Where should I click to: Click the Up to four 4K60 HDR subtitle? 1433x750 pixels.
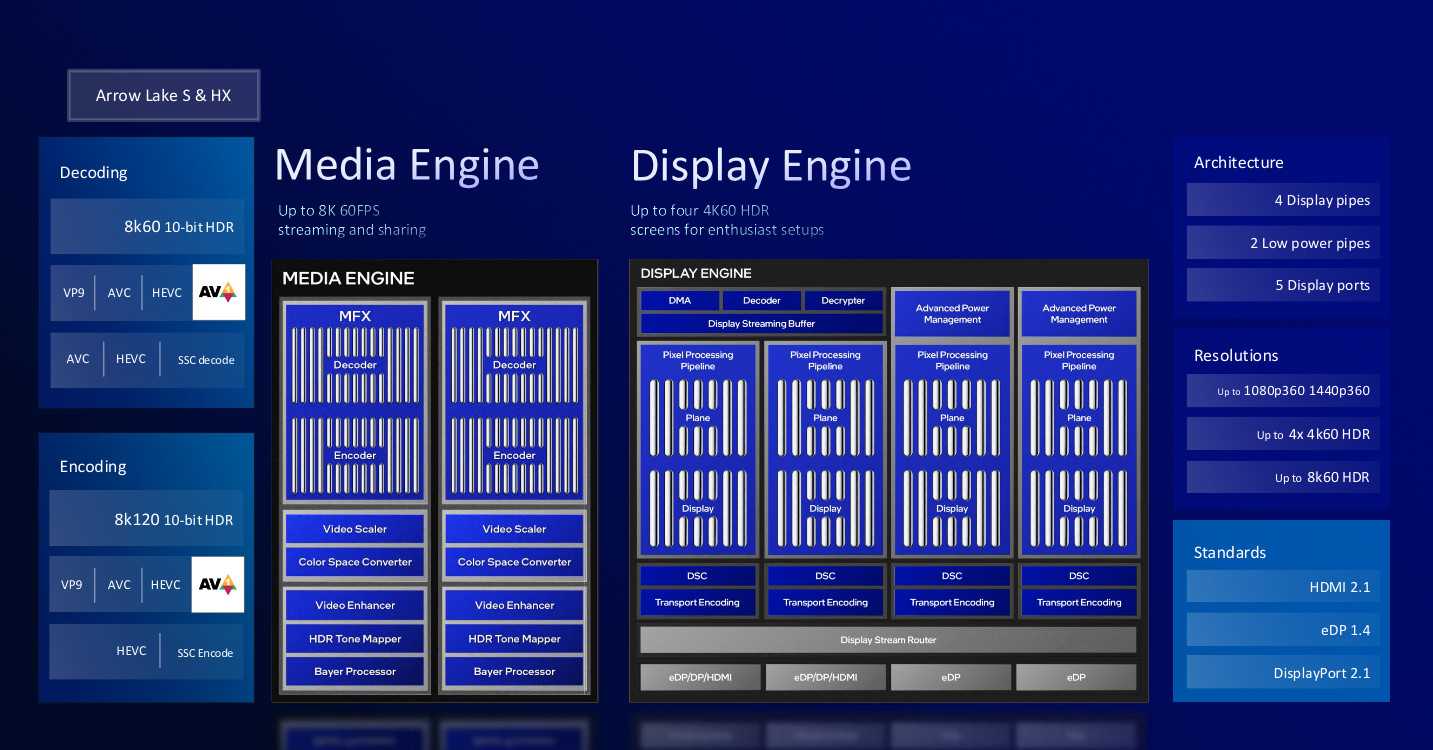[700, 210]
